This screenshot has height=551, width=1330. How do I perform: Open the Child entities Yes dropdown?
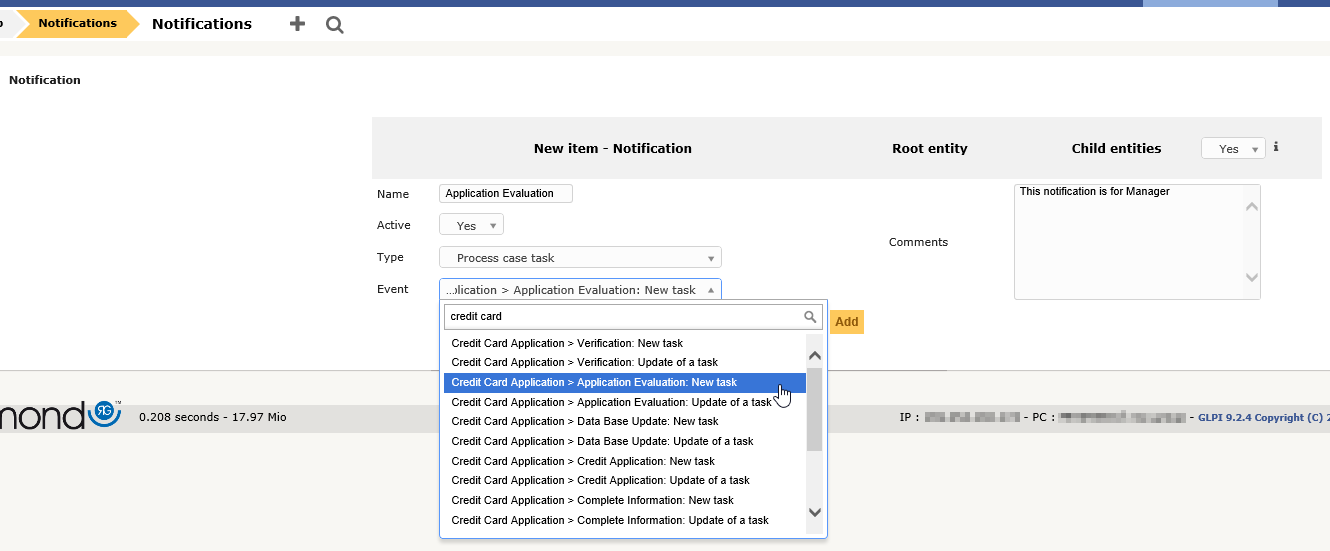click(1233, 149)
